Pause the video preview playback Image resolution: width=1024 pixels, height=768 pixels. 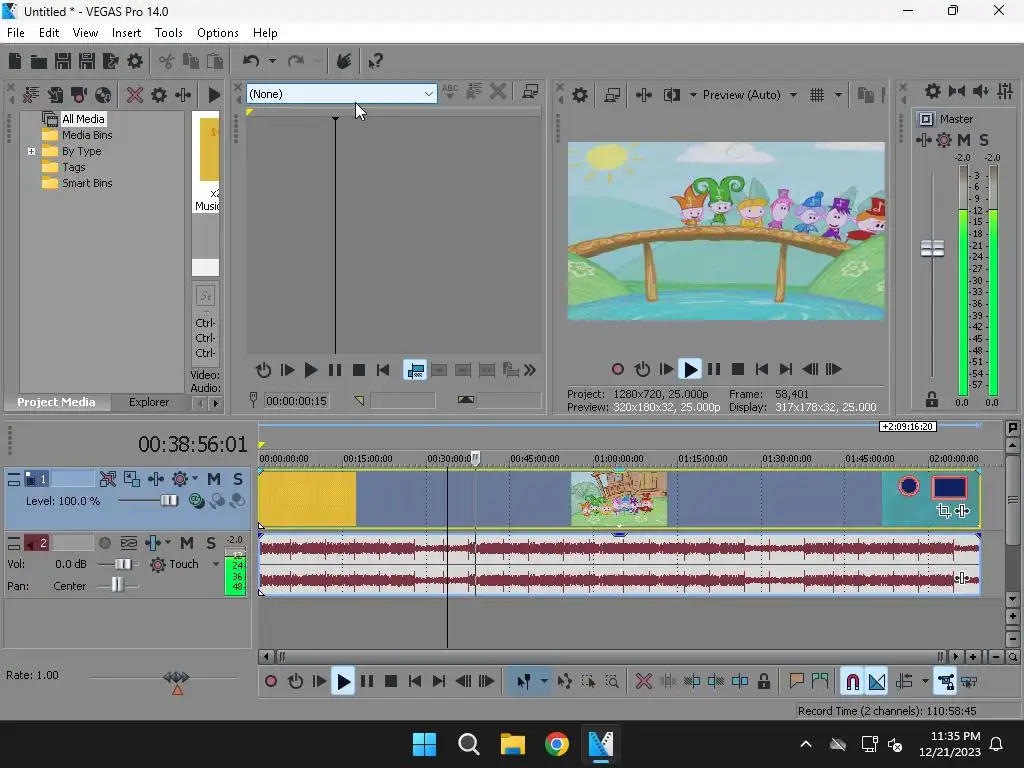714,369
